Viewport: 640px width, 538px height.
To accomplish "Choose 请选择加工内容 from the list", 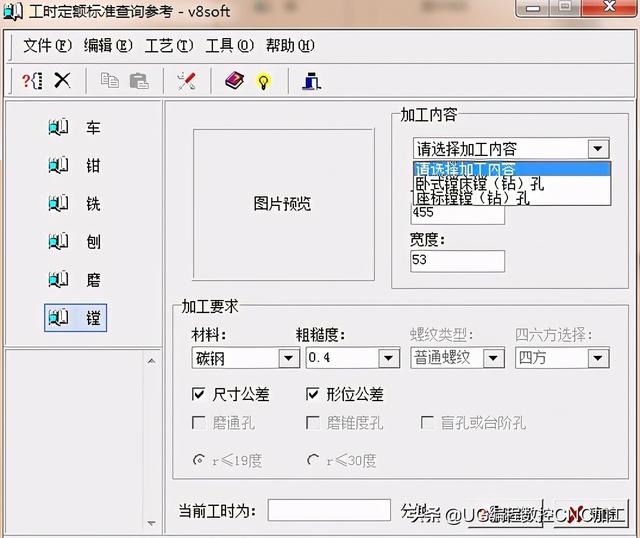I will (512, 169).
